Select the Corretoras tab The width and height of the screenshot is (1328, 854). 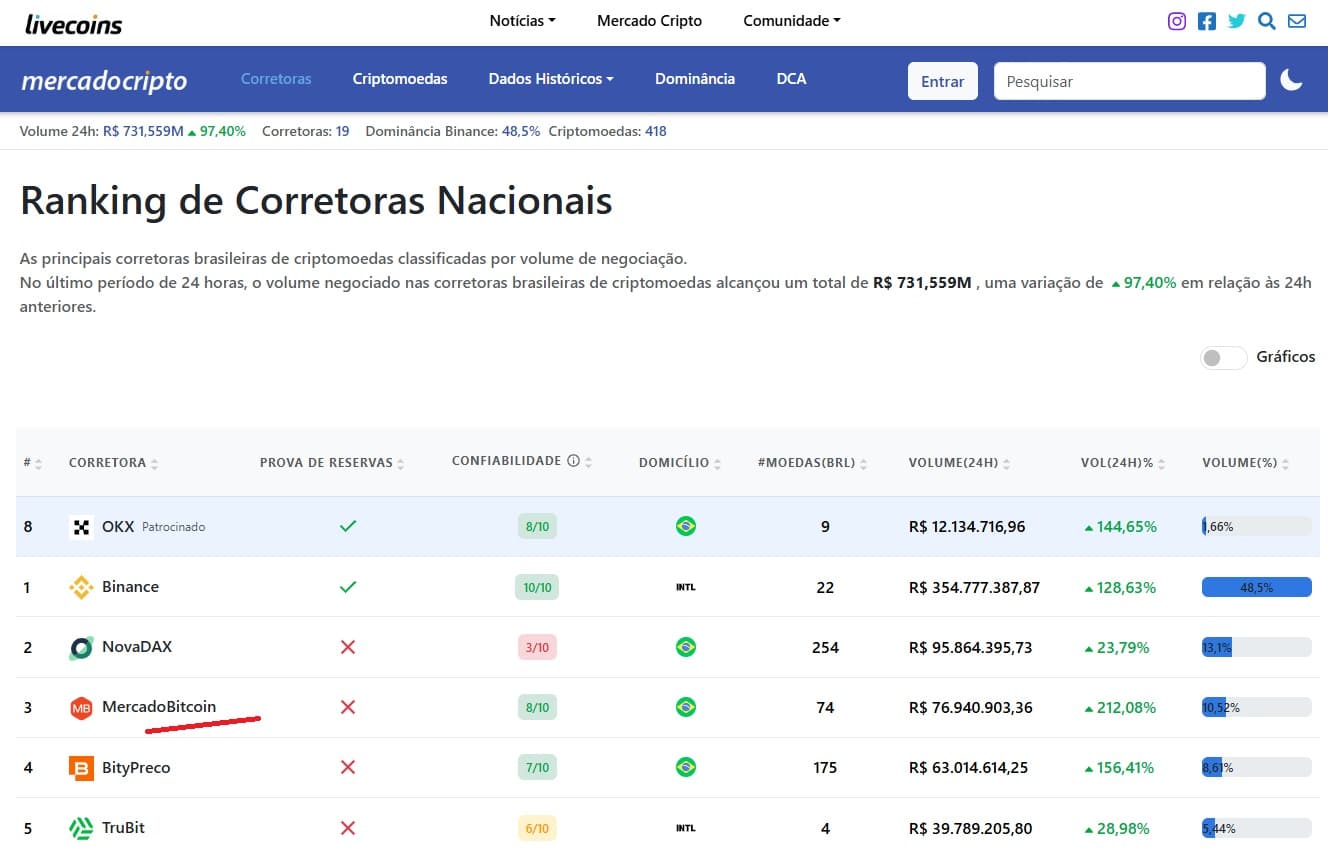click(x=276, y=78)
